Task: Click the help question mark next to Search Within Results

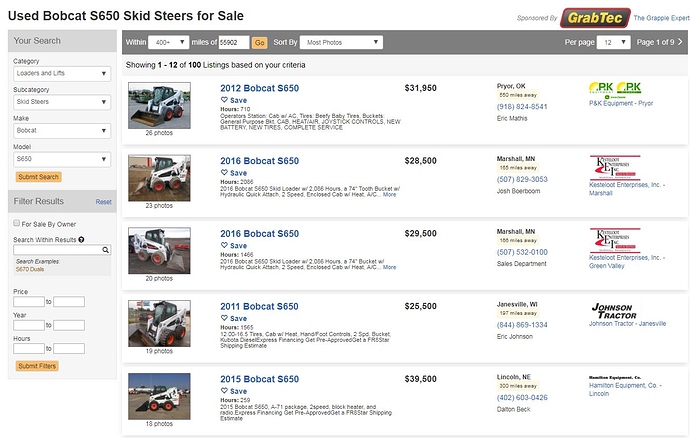Action: (81, 239)
